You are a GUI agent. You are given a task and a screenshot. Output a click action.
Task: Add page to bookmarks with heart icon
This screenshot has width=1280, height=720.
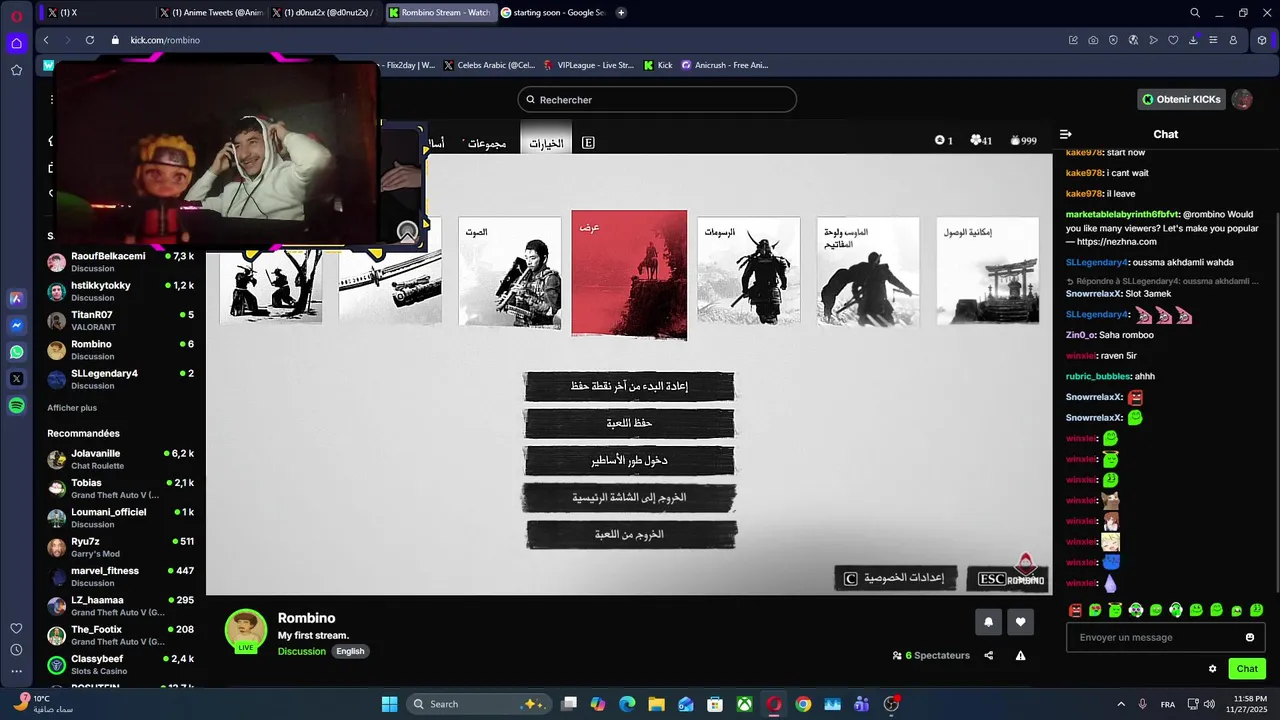point(1173,40)
